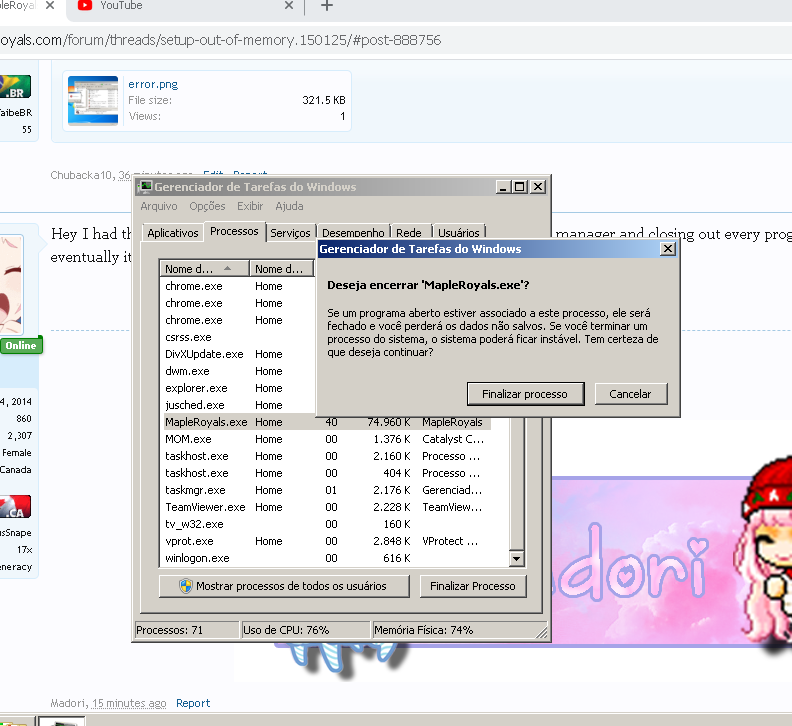Viewport: 792px width, 726px height.
Task: Select the vprot.exe process row
Action: click(x=327, y=541)
